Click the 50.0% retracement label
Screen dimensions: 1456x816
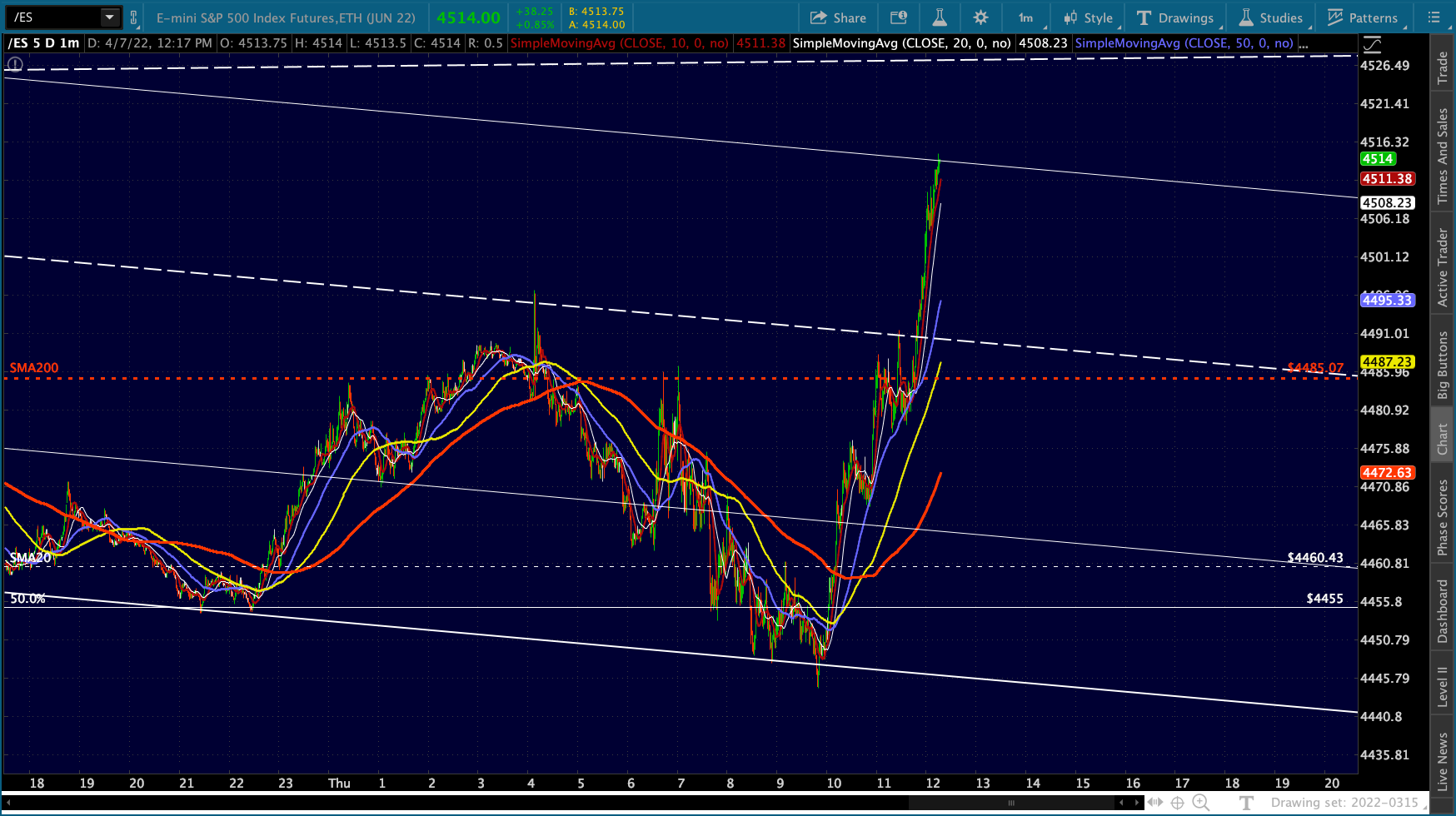pos(27,599)
